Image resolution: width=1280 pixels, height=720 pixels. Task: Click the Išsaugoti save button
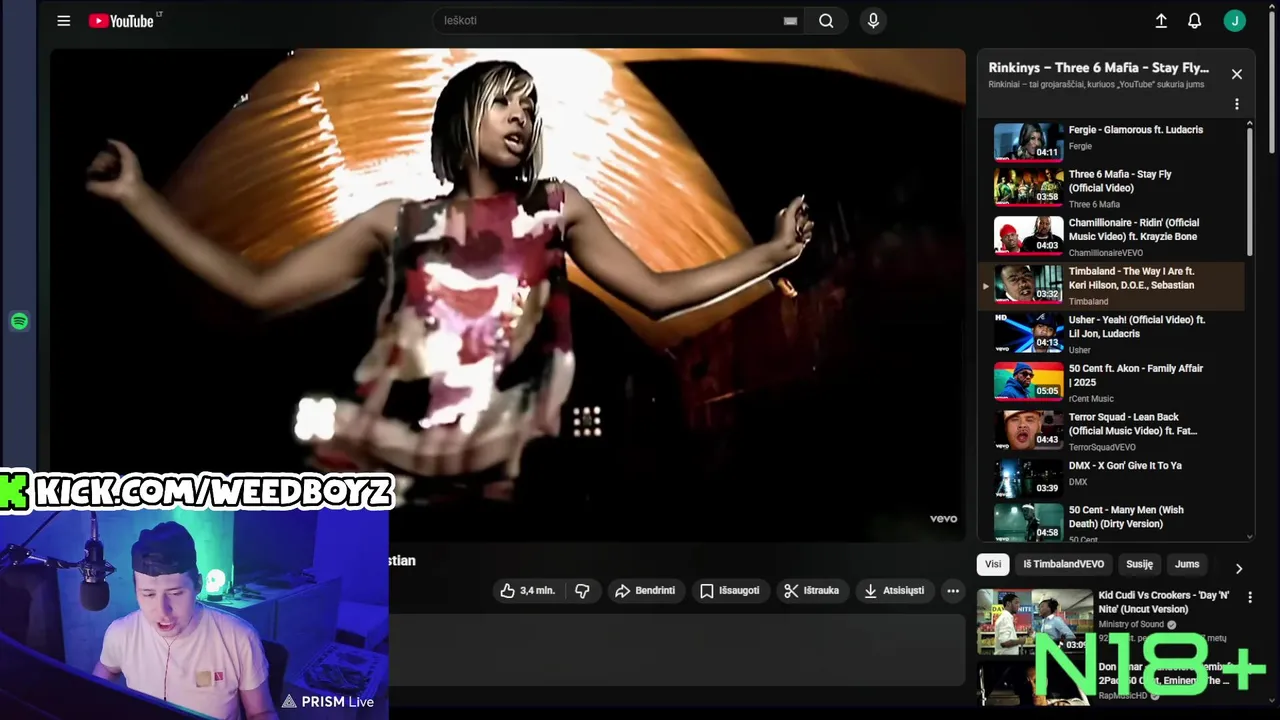[x=729, y=591]
